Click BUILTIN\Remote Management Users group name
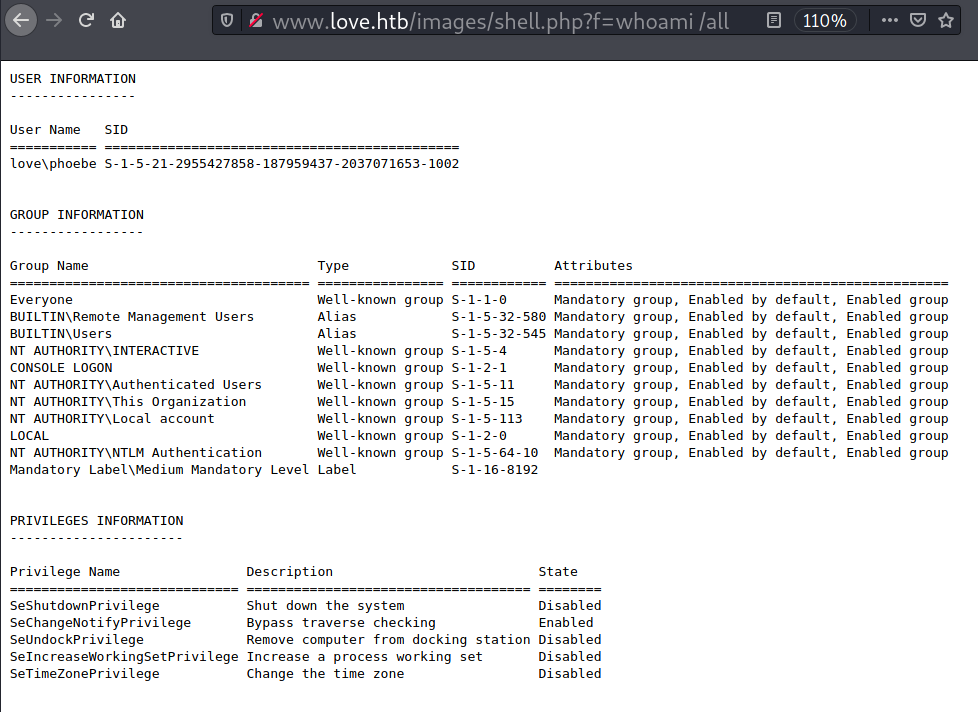 132,316
